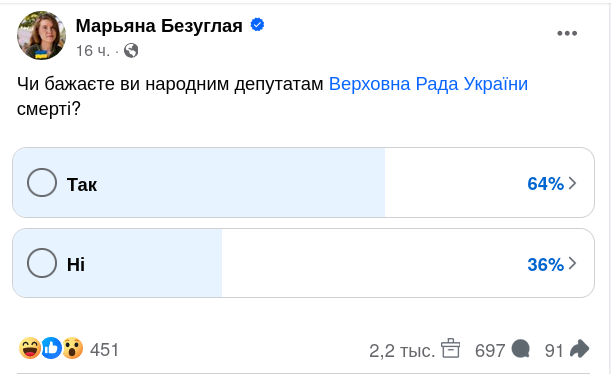Select the Ні poll radio button
The image size is (611, 374).
[x=42, y=263]
